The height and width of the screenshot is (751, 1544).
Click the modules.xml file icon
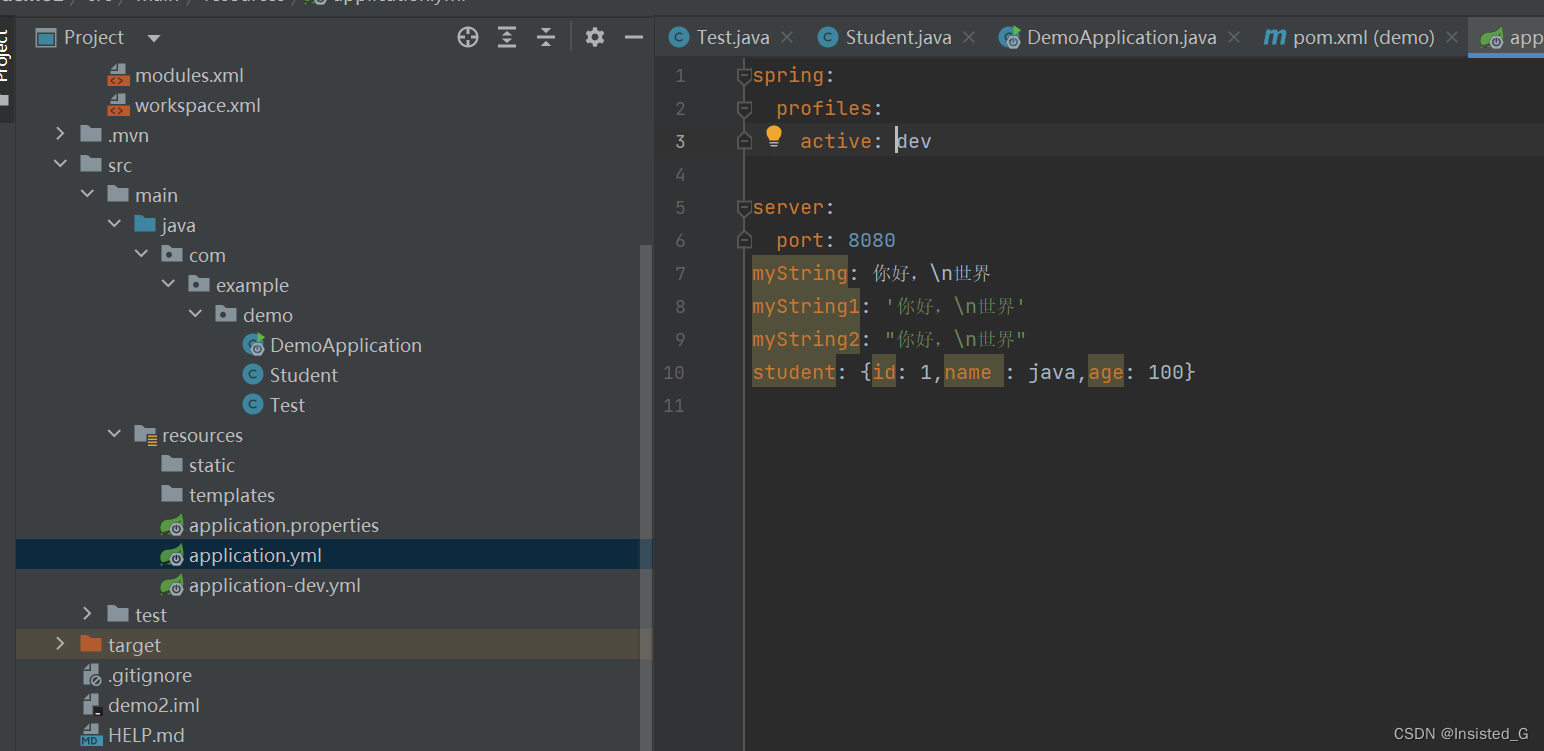[x=119, y=75]
